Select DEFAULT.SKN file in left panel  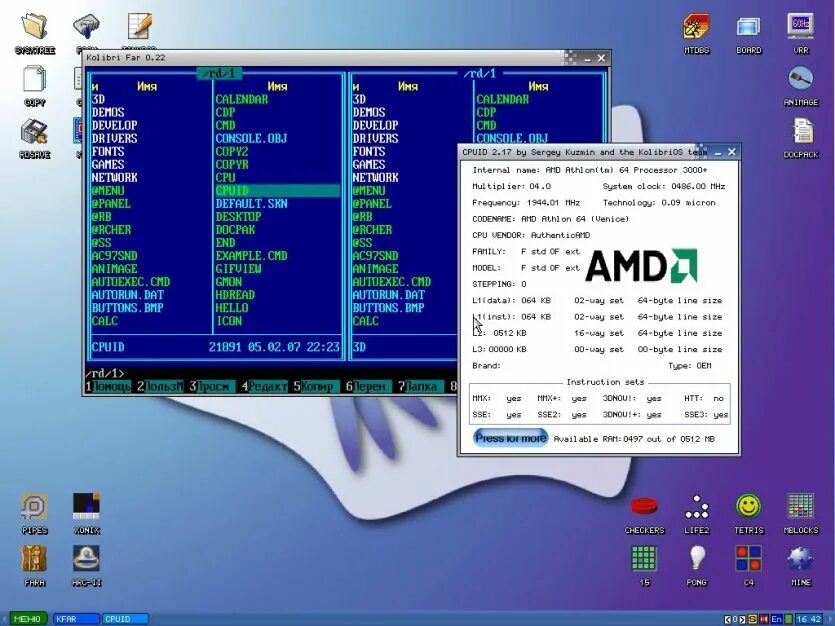click(251, 204)
